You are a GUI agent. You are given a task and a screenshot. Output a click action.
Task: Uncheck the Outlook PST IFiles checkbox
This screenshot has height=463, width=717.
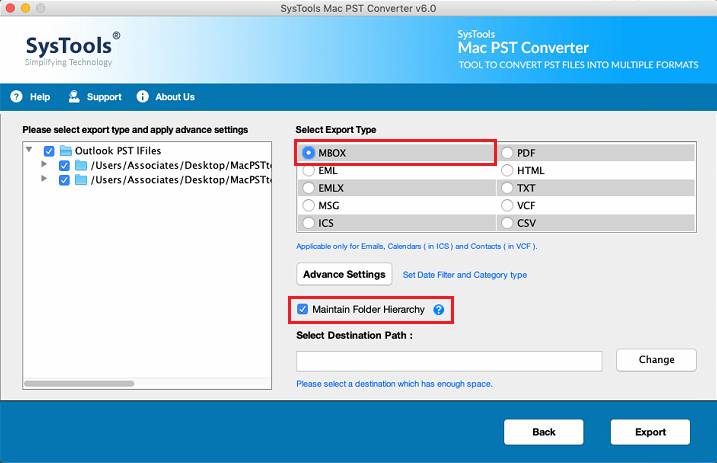[49, 151]
